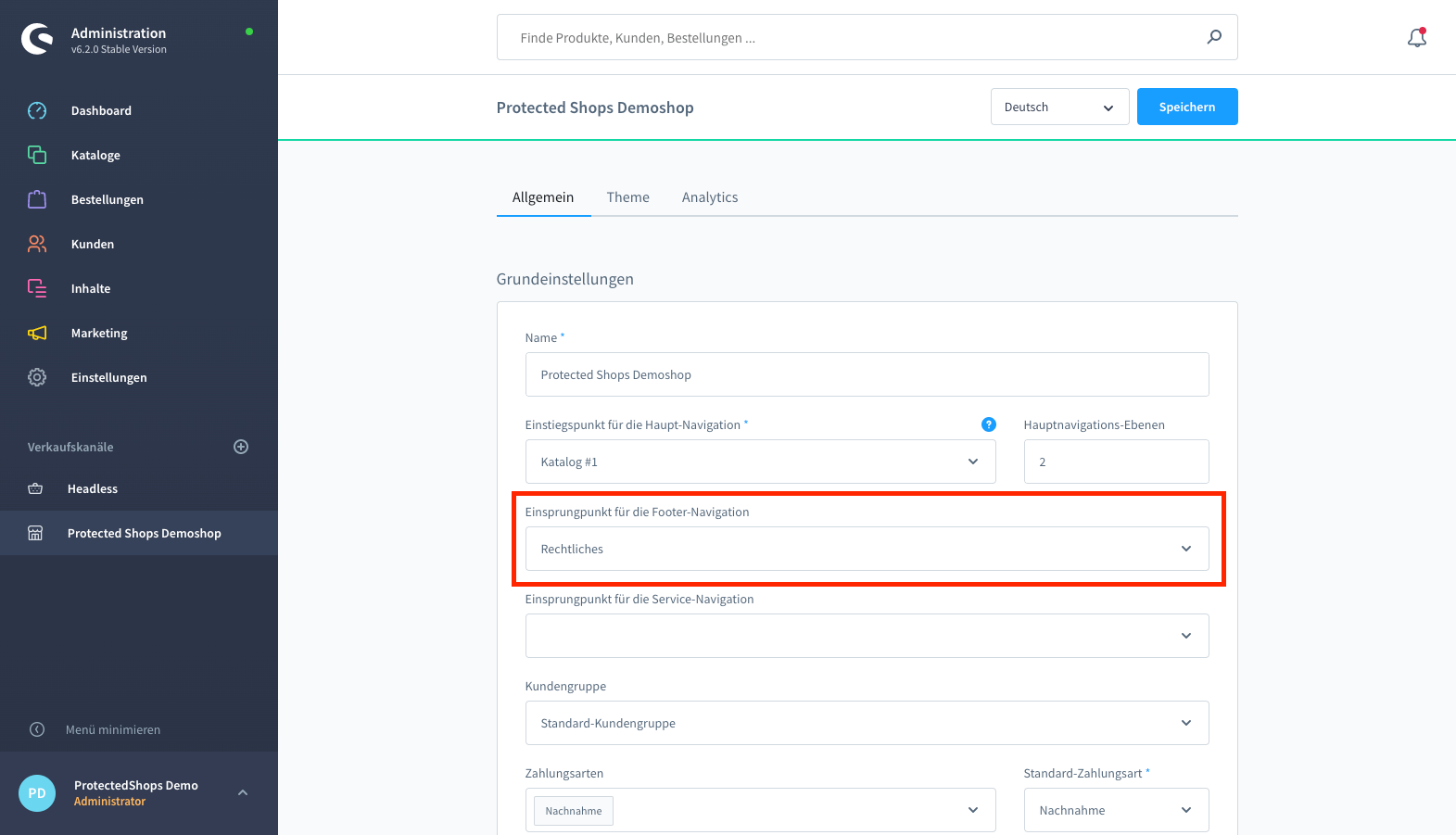Switch to the Analytics tab
This screenshot has height=835, width=1456.
click(x=710, y=197)
